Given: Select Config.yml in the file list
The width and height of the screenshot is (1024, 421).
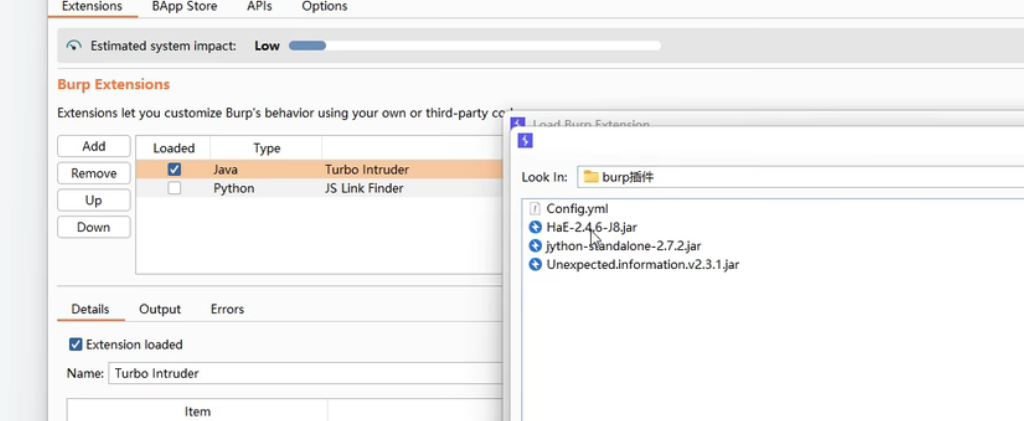Looking at the screenshot, I should (577, 208).
